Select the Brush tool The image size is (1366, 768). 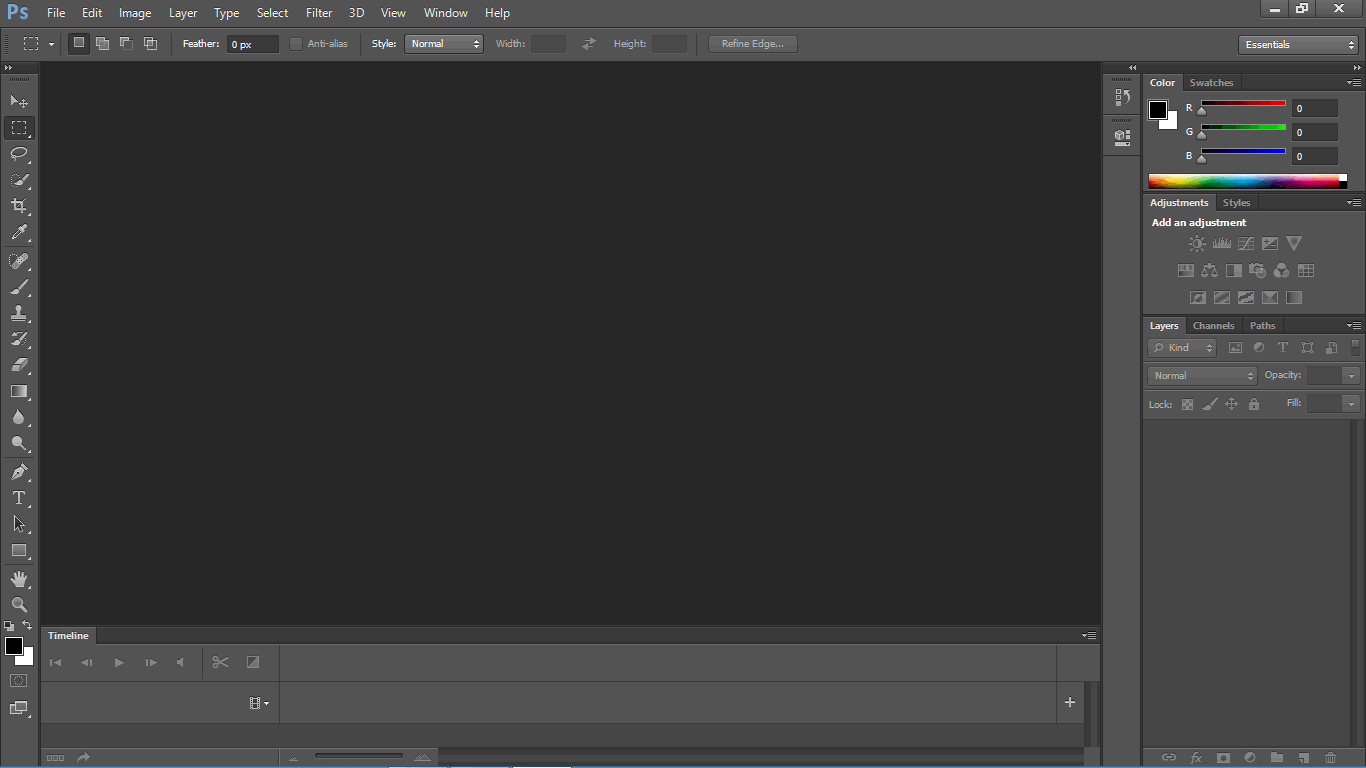click(x=18, y=287)
